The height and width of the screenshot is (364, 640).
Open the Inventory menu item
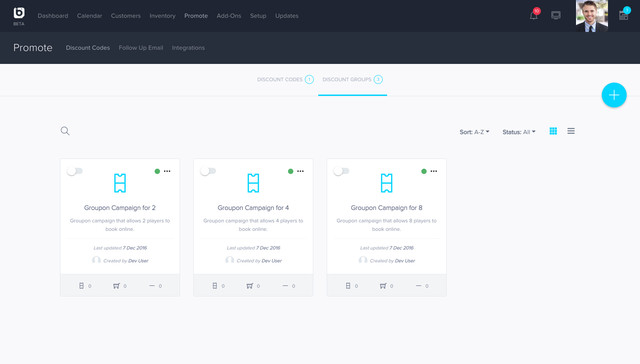click(x=162, y=16)
